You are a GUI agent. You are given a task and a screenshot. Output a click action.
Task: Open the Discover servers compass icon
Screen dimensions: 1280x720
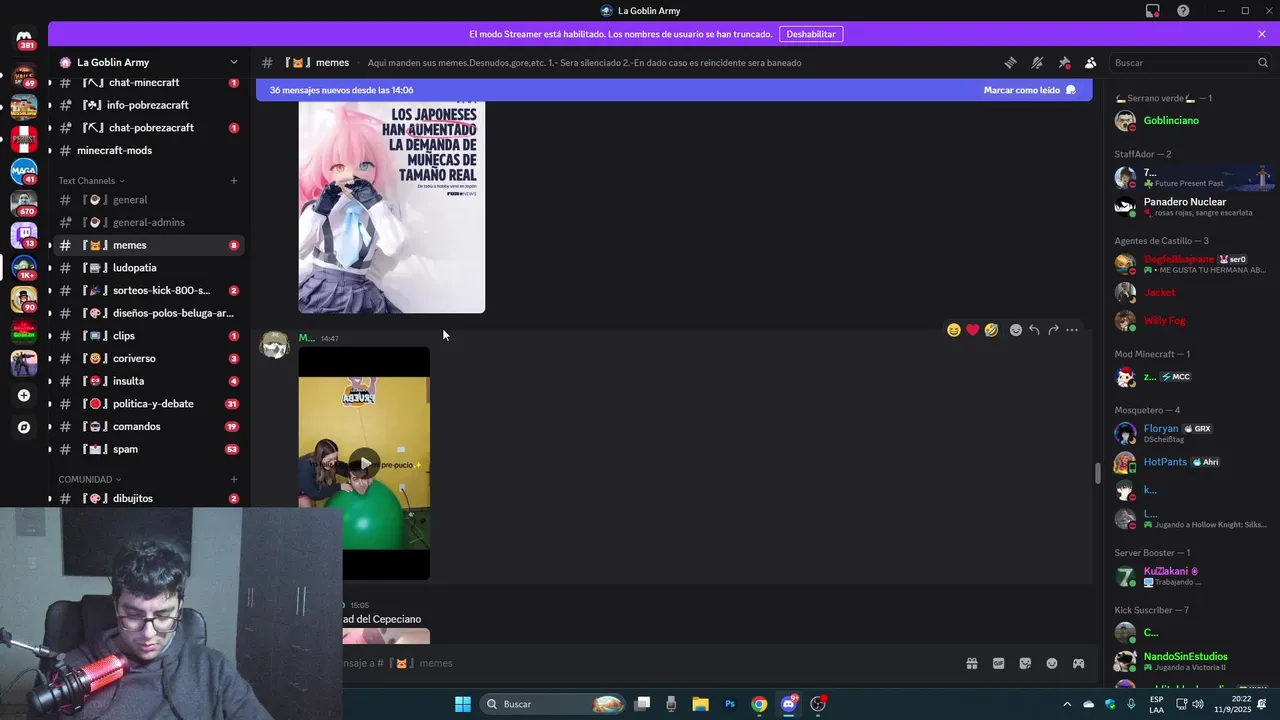[x=24, y=427]
